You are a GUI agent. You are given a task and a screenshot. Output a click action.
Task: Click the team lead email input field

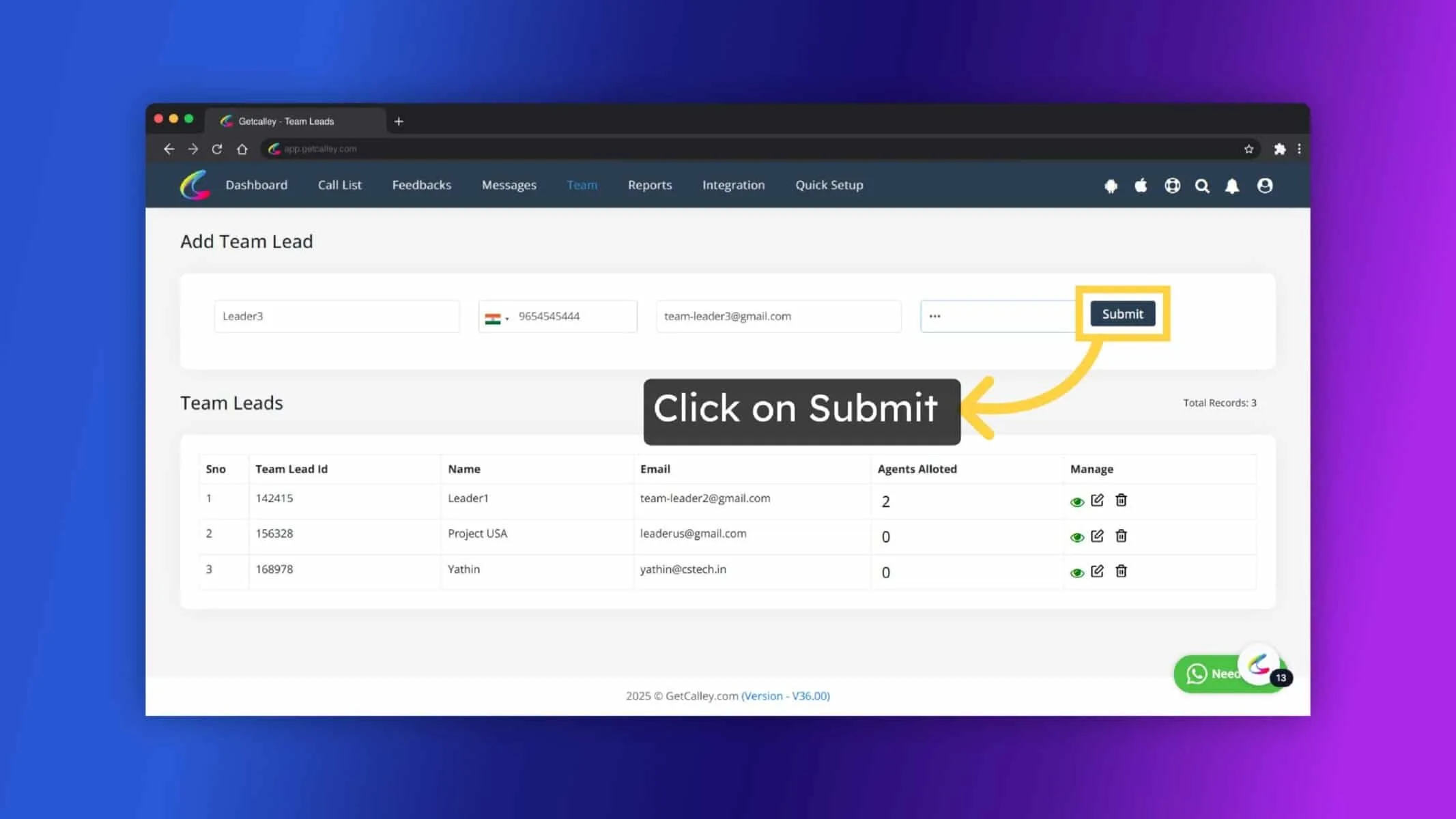coord(778,316)
